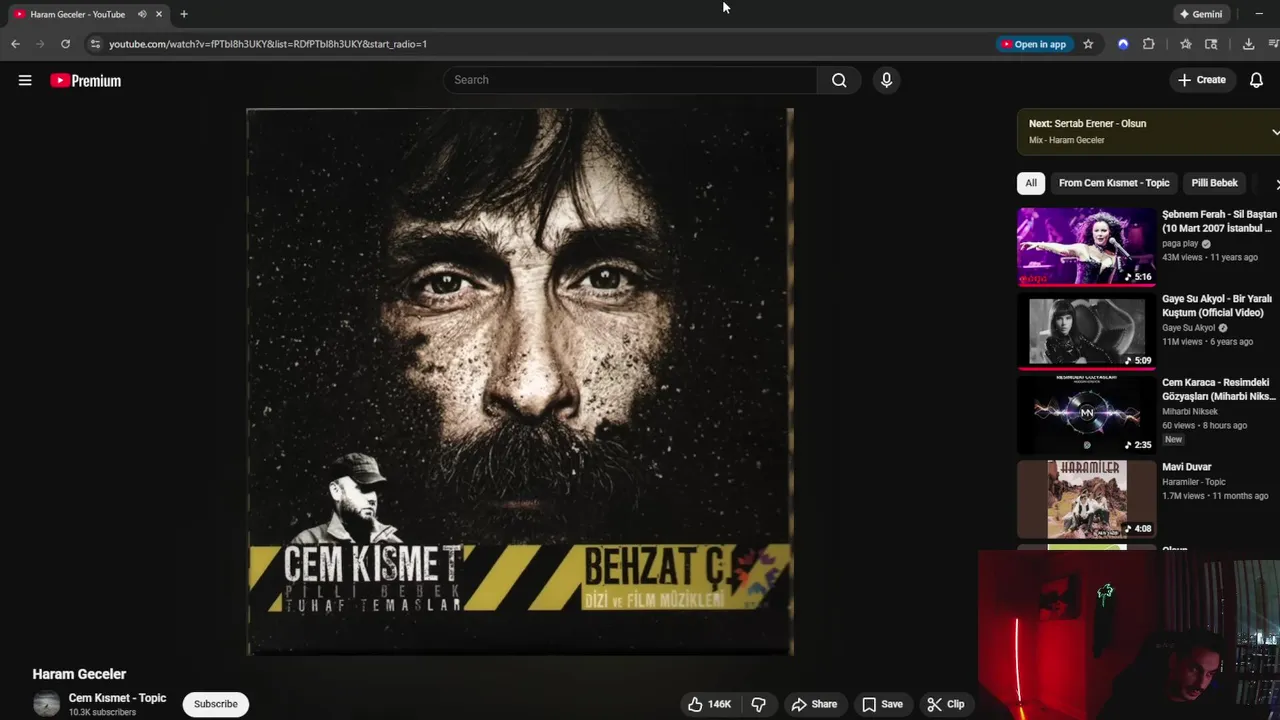Subscribe to Cem Kısmet - Topic

tap(216, 704)
